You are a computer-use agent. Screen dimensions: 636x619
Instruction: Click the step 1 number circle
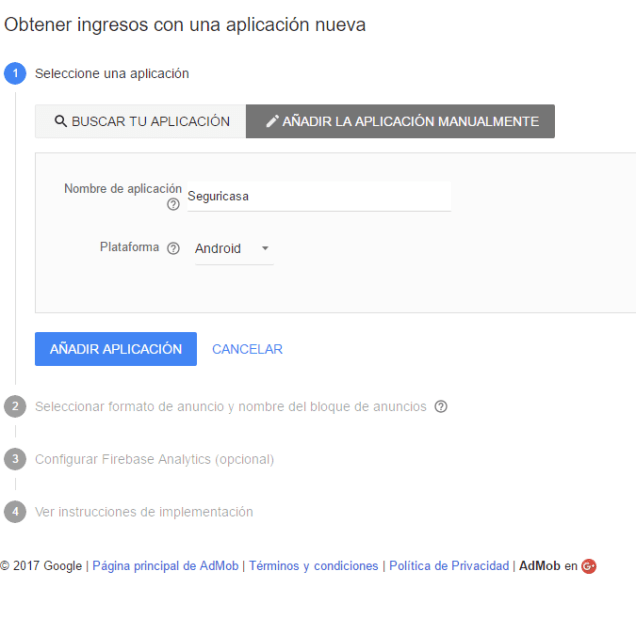15,74
